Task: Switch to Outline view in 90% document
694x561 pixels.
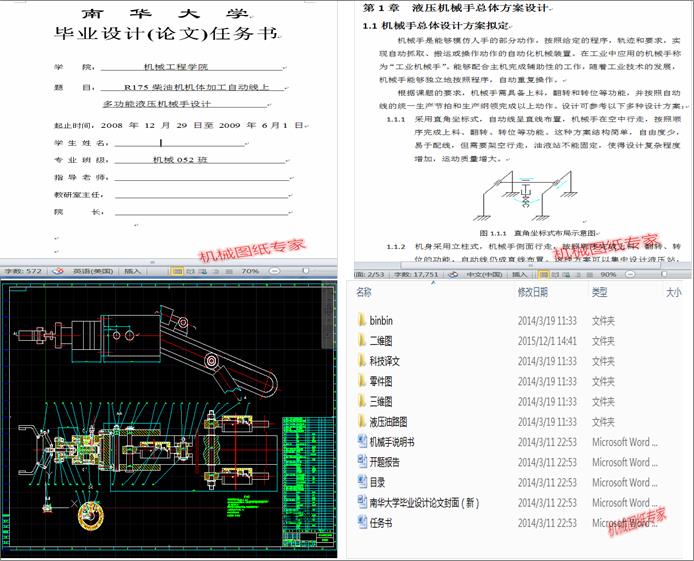Action: (578, 275)
